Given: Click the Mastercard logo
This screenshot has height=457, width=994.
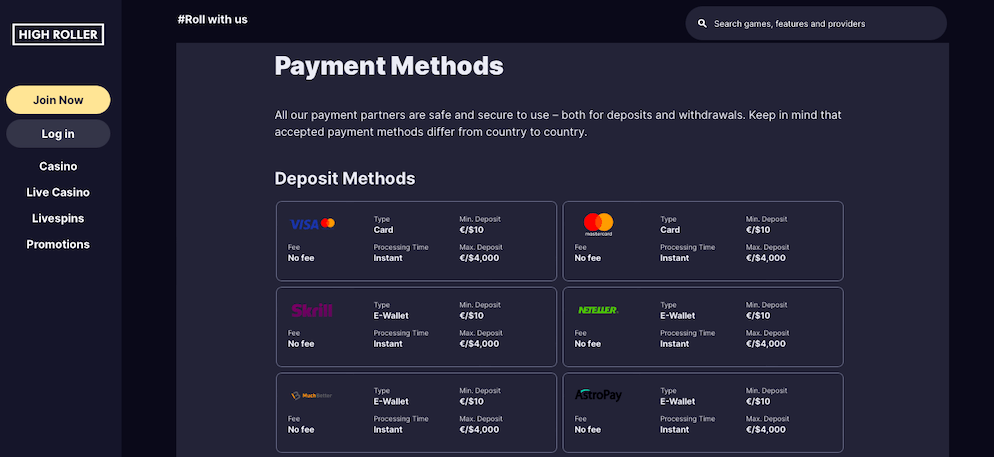Looking at the screenshot, I should tap(598, 224).
